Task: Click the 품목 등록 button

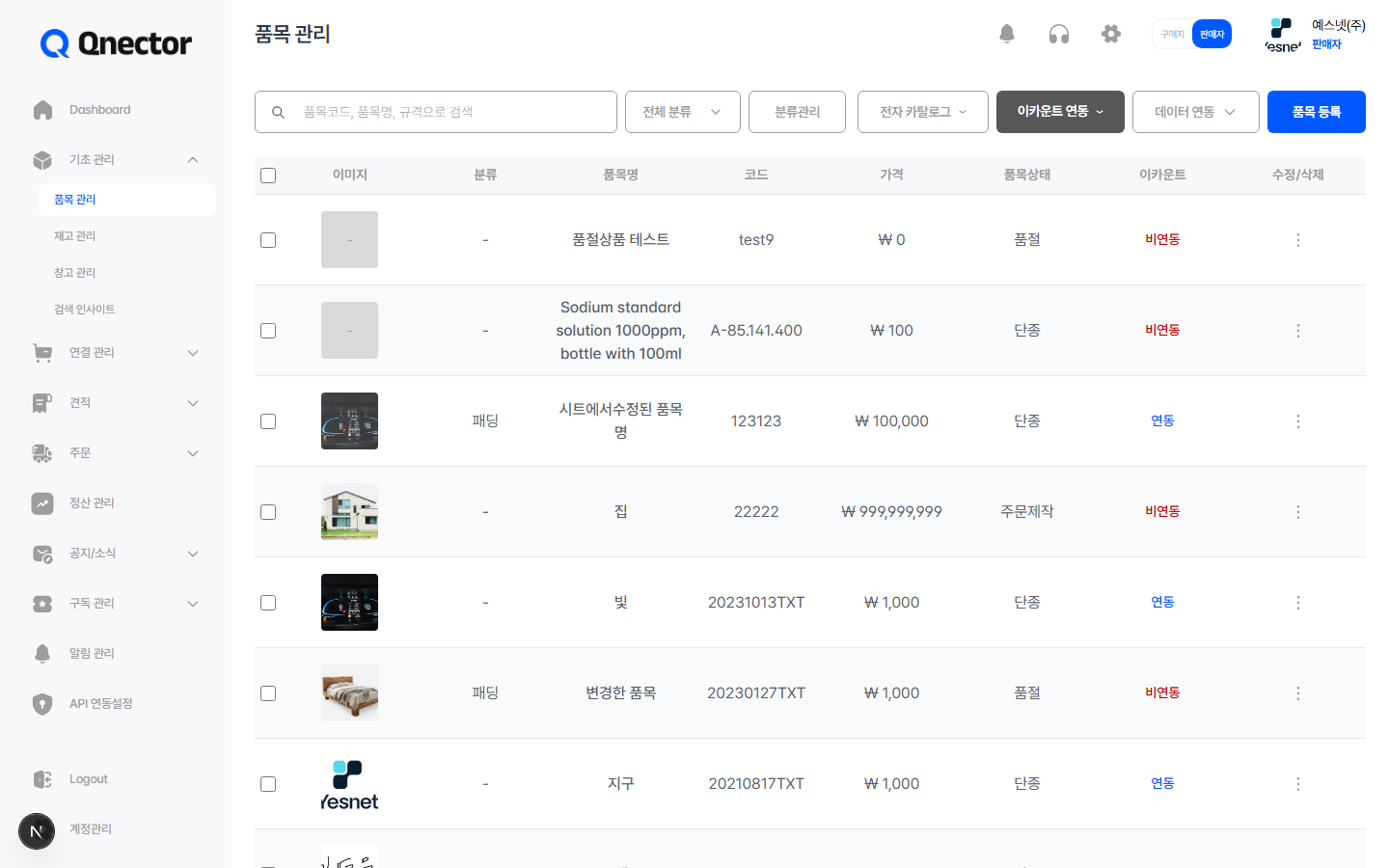Action: click(1317, 112)
